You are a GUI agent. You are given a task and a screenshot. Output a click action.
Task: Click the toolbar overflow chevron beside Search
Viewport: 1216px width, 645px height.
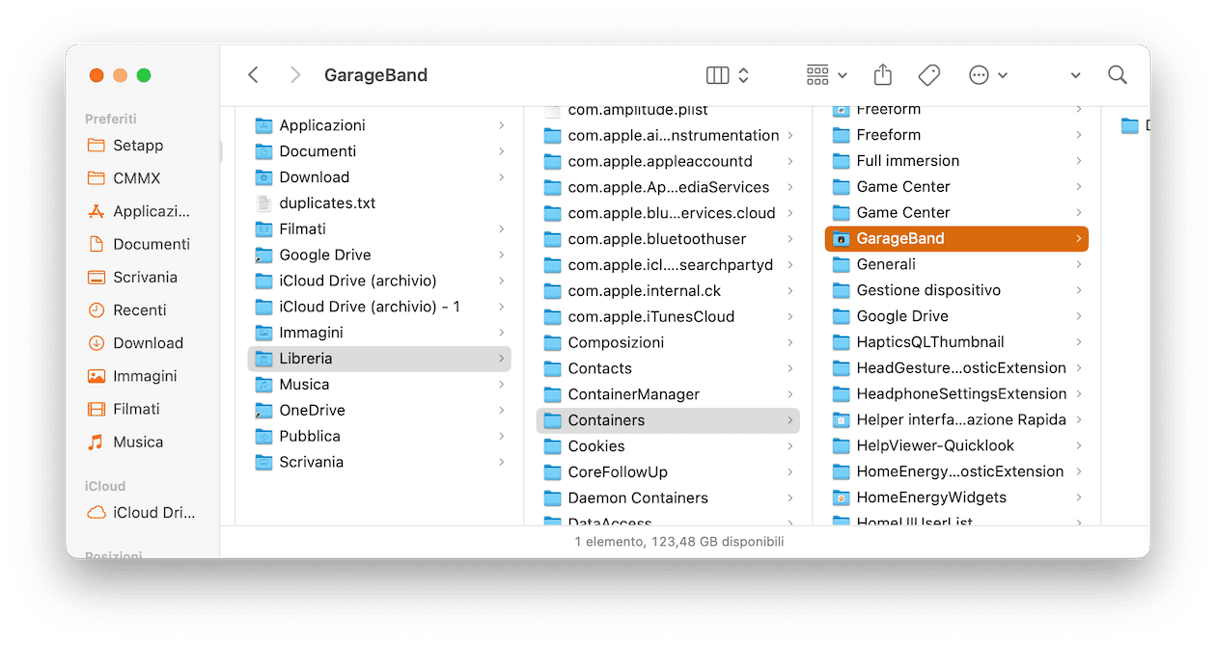1075,75
